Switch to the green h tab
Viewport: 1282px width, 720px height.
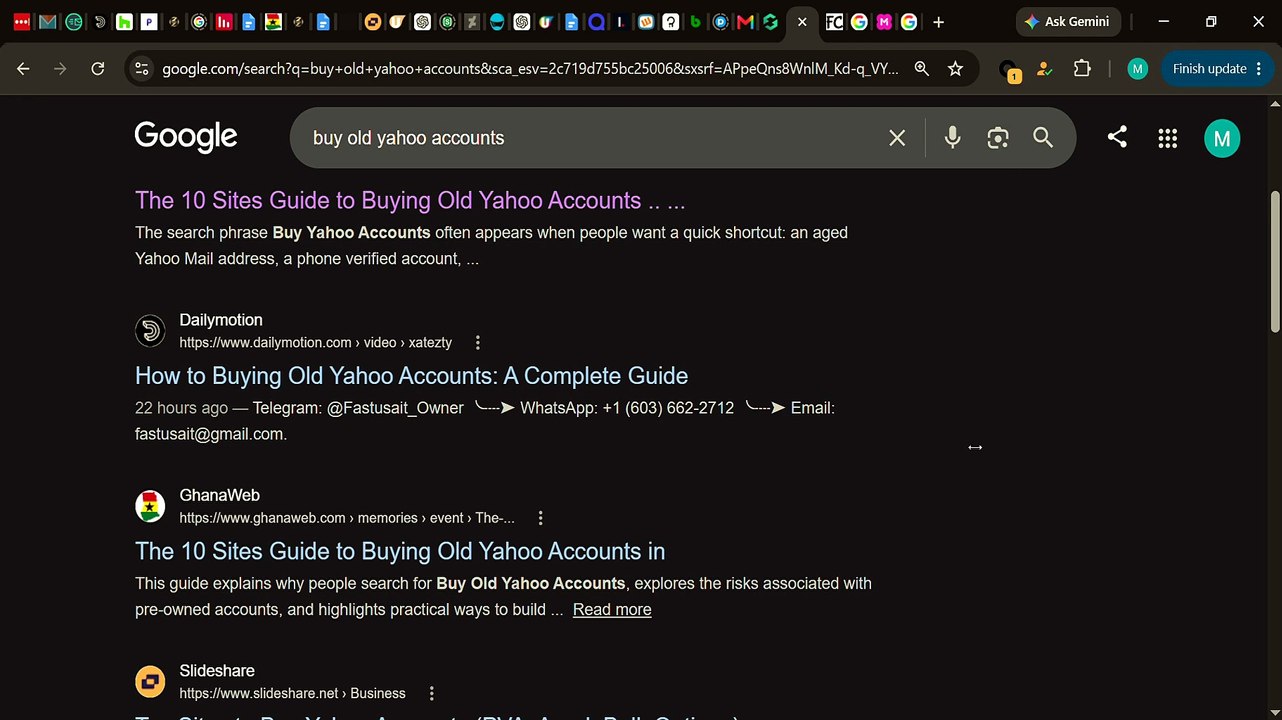pos(124,22)
